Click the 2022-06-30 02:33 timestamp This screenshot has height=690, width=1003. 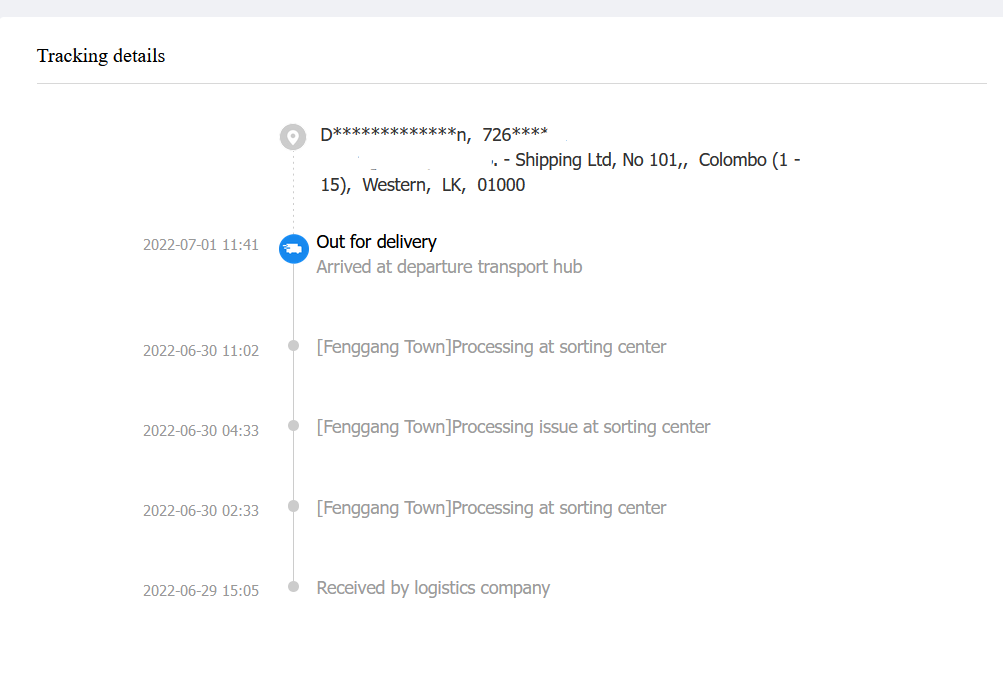coord(201,511)
